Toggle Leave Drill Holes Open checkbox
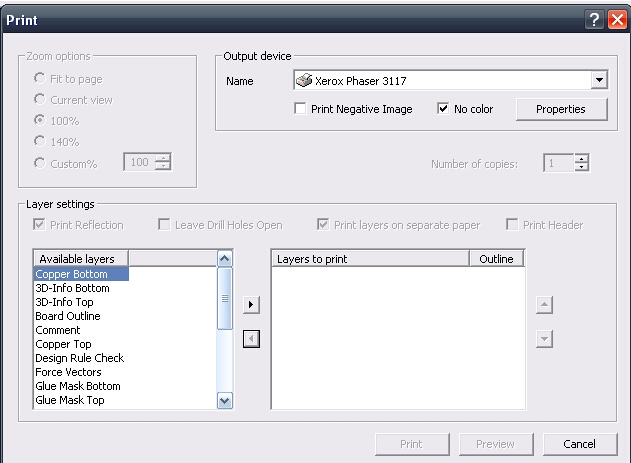631x463 pixels. coord(164,224)
